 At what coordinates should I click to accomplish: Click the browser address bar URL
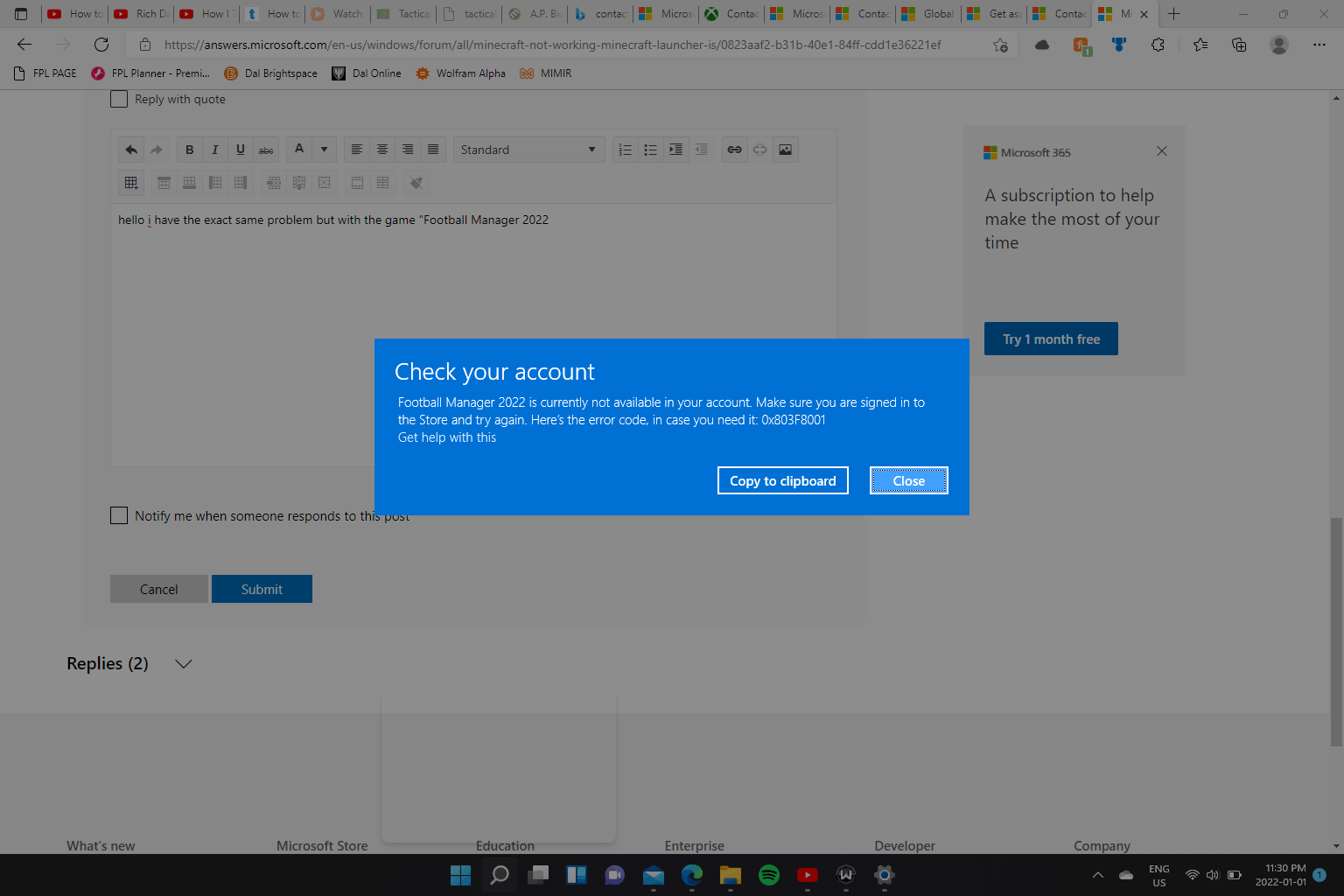pyautogui.click(x=553, y=45)
